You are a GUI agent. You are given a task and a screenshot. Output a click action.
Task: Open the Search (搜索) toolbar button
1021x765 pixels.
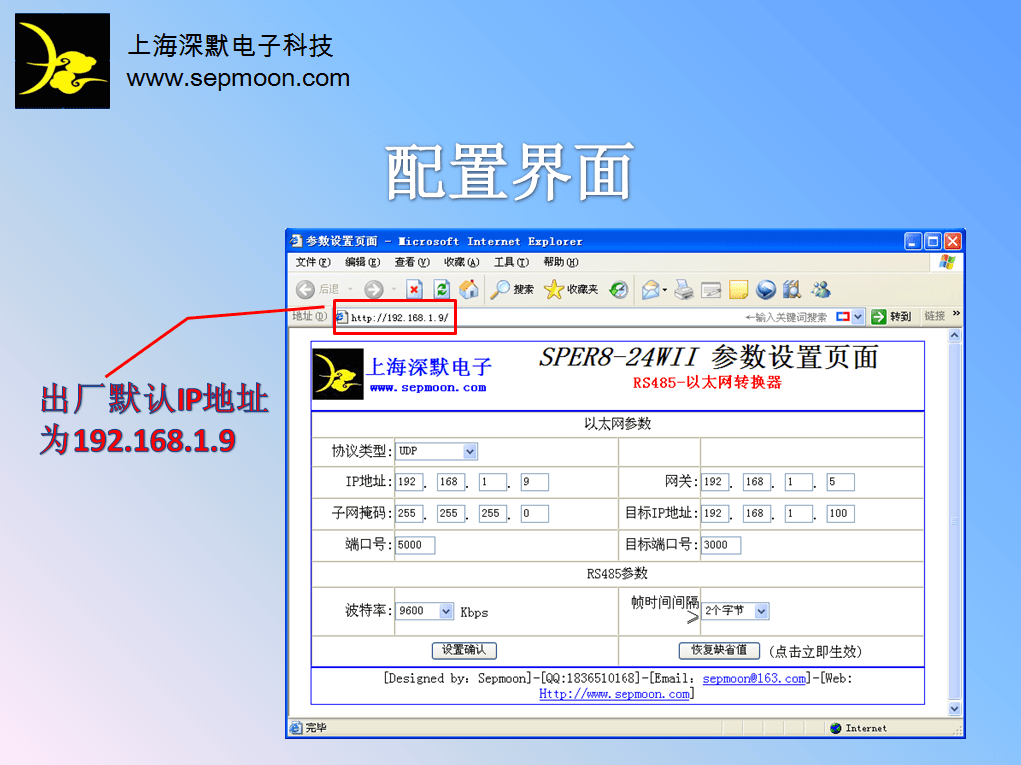[511, 290]
